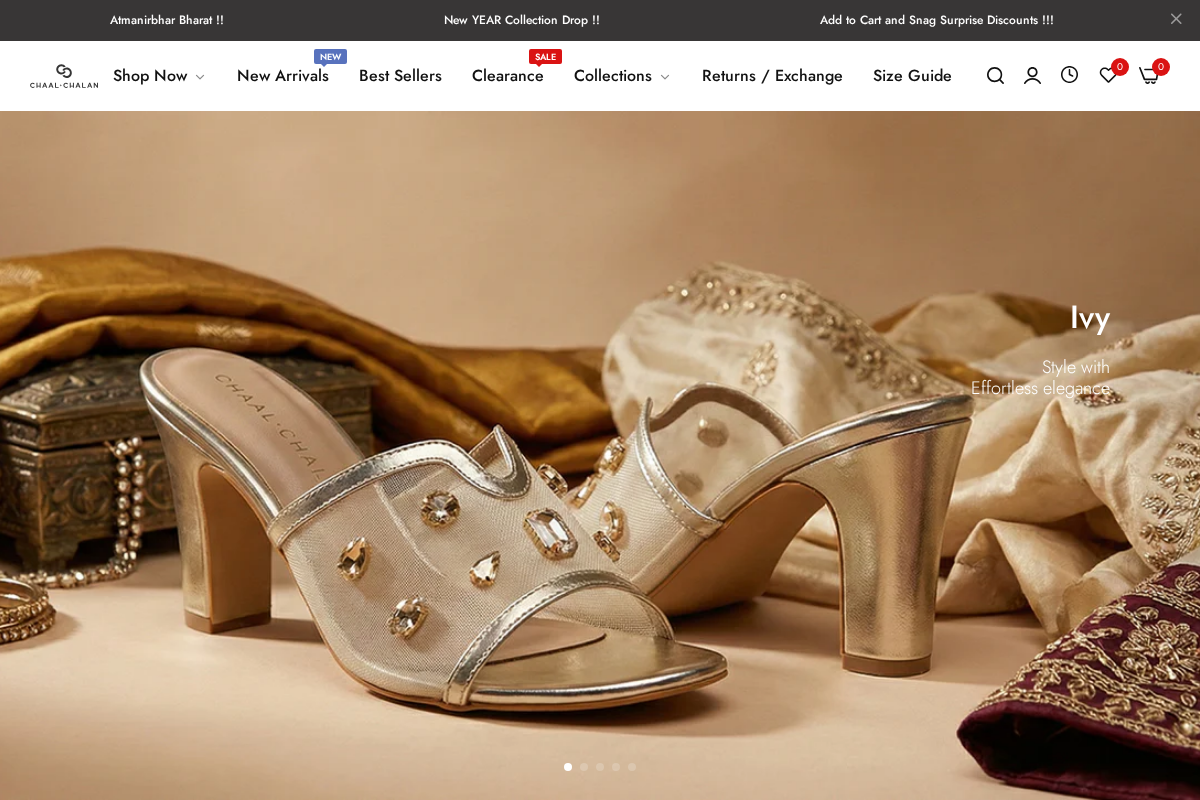Open the wishlist heart icon

coord(1107,75)
